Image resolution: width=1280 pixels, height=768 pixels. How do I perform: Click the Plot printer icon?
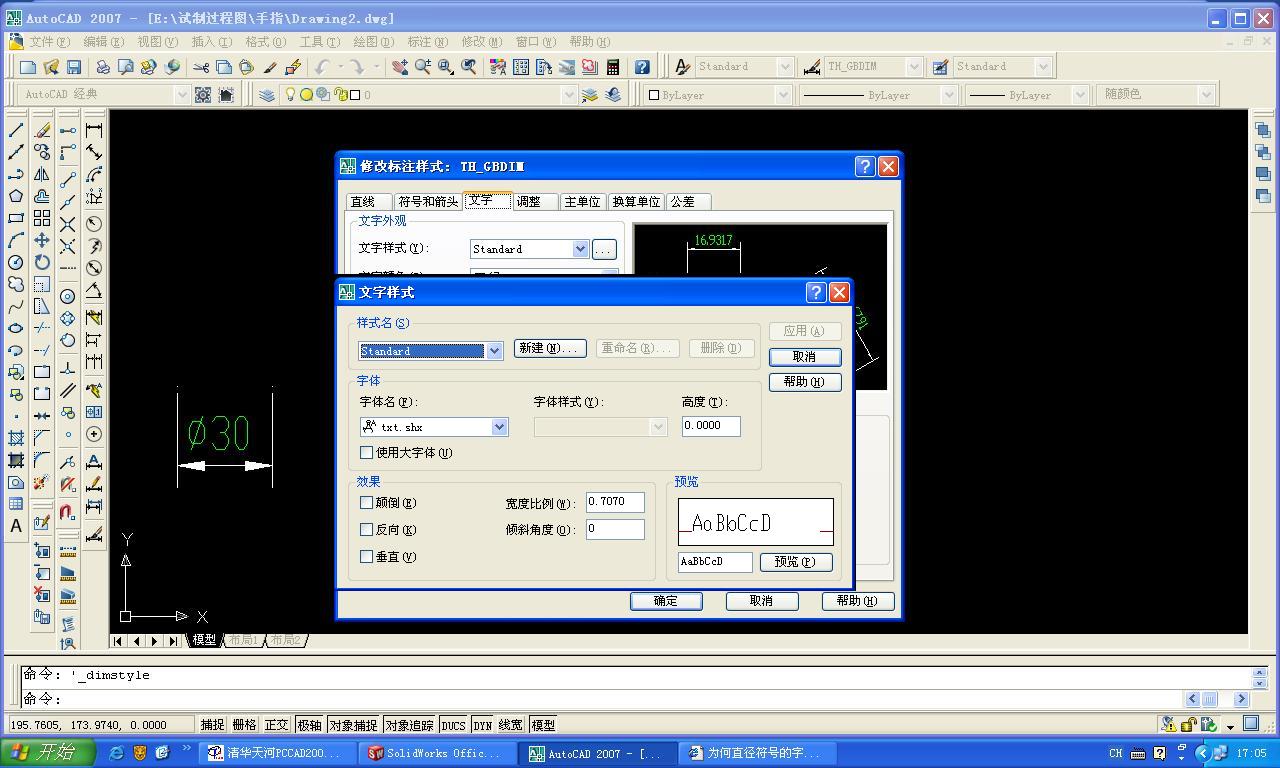103,67
